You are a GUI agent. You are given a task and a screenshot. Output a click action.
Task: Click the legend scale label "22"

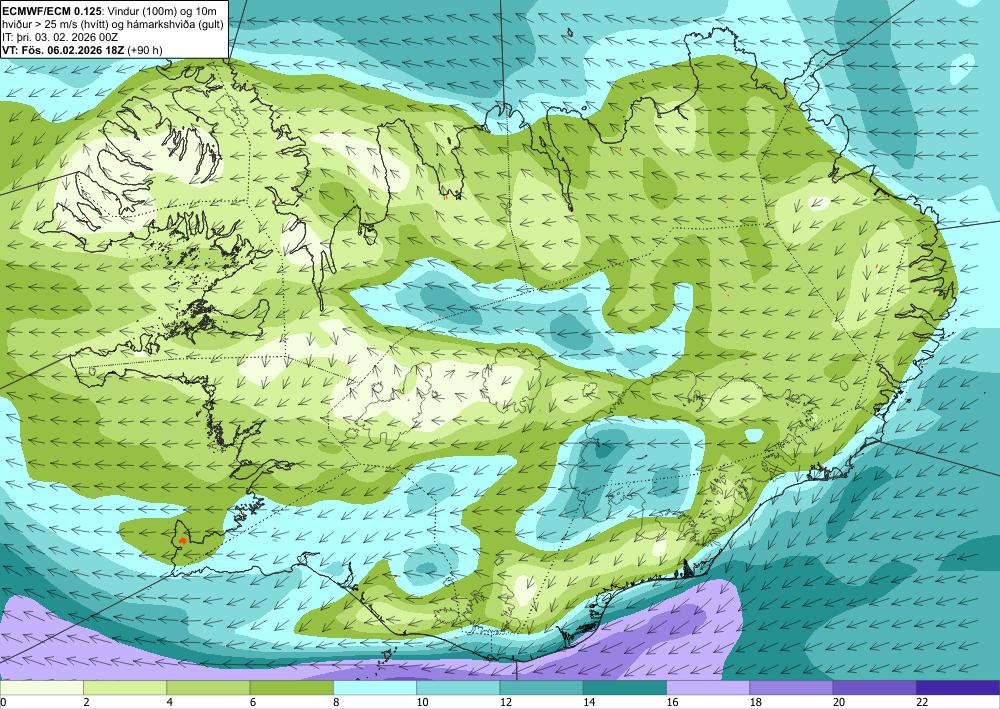coord(922,702)
